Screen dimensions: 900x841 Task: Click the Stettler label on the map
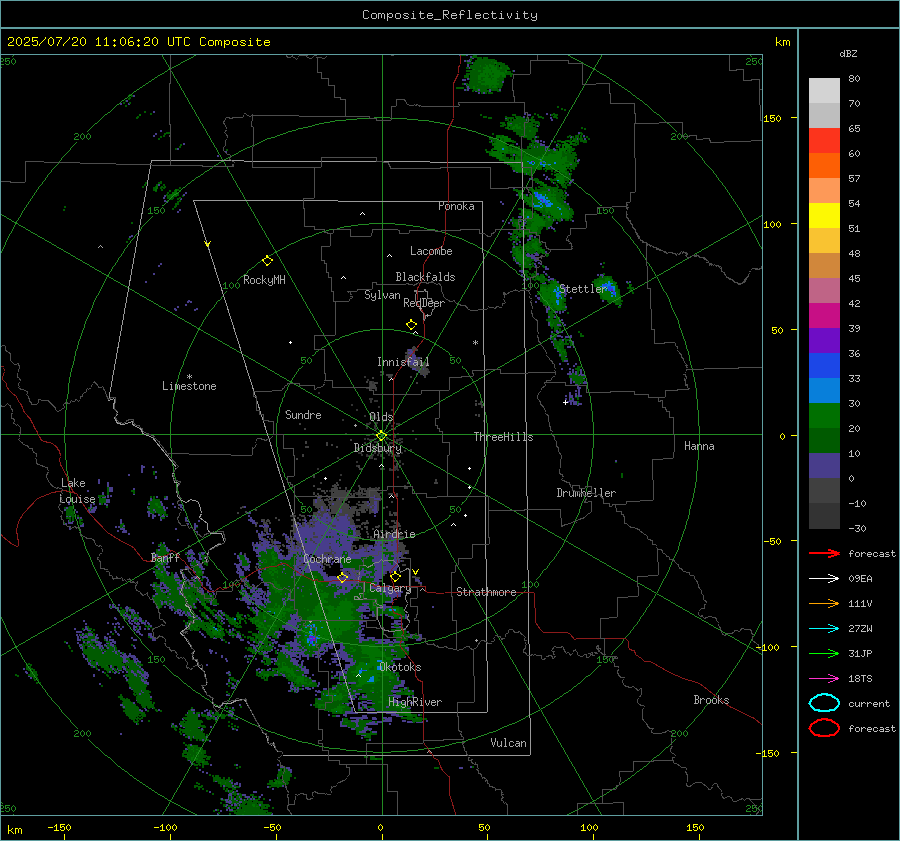(583, 289)
